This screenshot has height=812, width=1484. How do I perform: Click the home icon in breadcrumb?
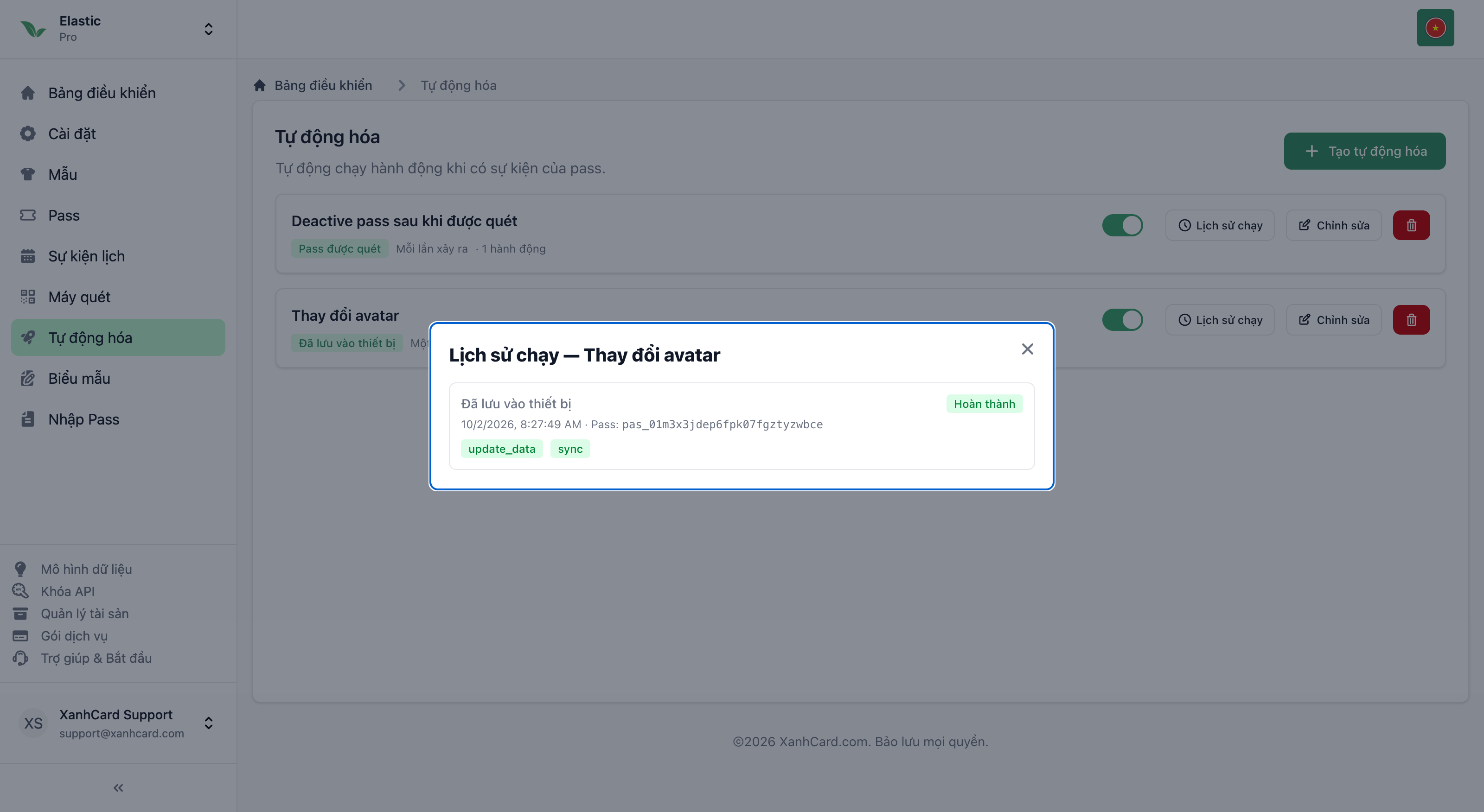260,85
